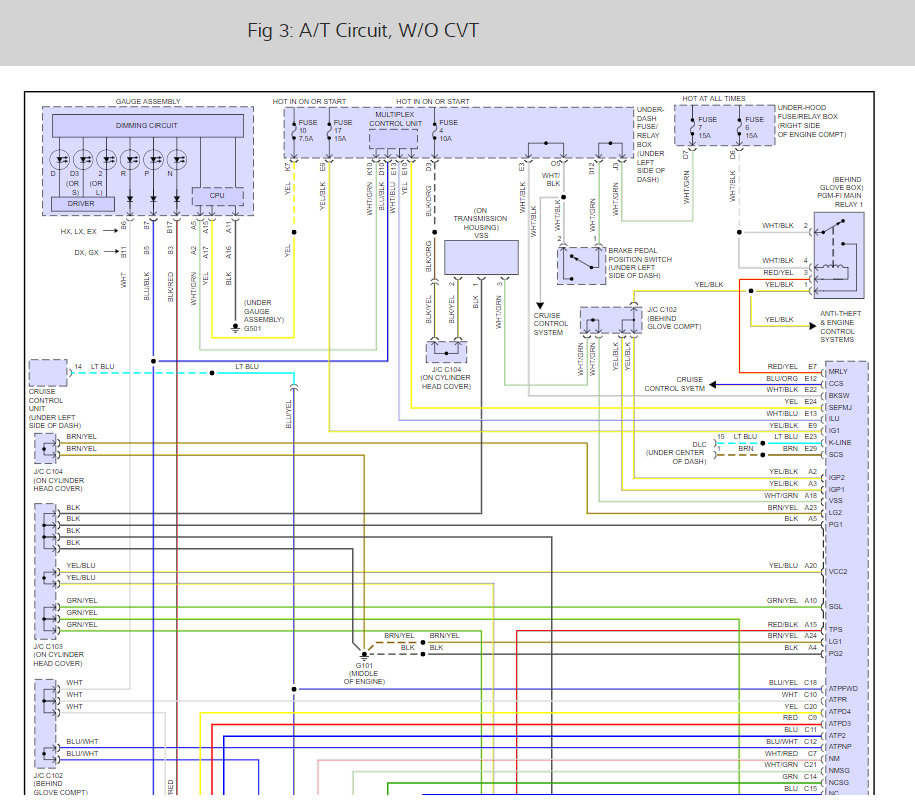Select FUSE 10 7.5A
Screen dimensions: 915x802
(x=305, y=131)
